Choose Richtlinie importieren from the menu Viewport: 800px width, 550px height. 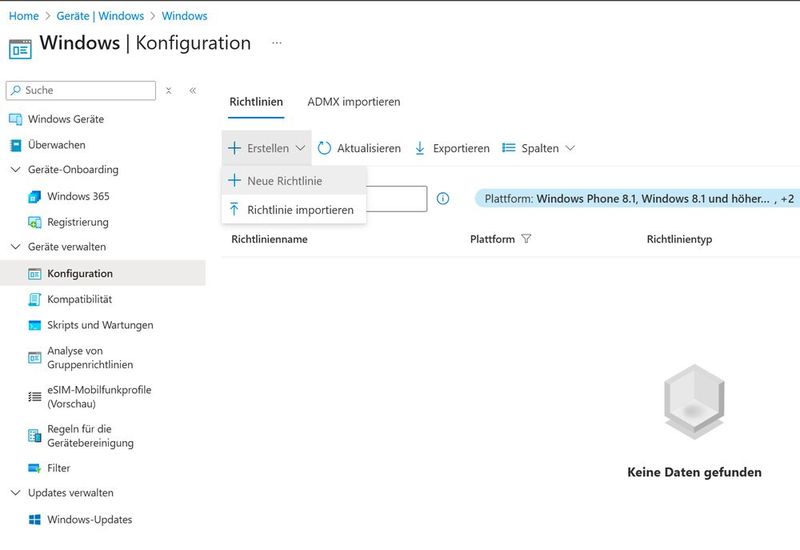tap(294, 210)
